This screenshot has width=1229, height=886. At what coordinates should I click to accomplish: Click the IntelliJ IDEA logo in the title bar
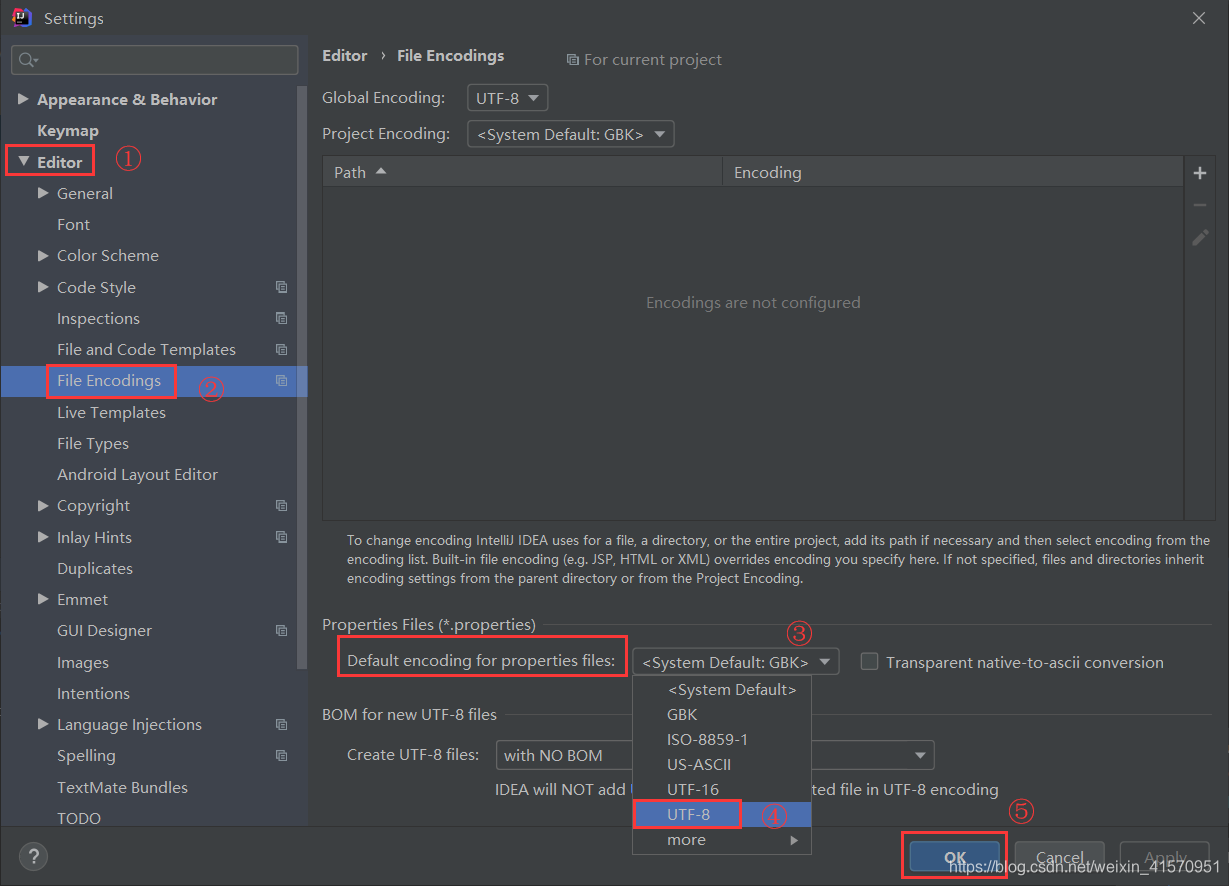pos(20,17)
